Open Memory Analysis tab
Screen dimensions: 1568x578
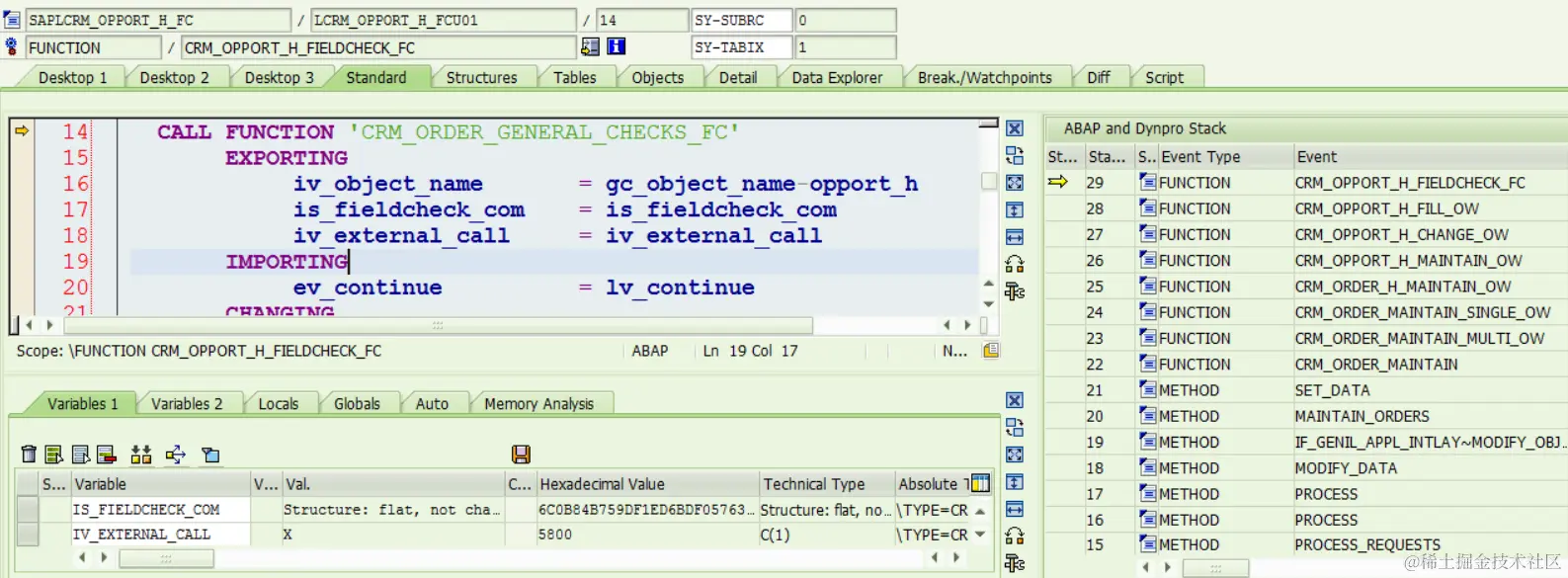tap(538, 403)
